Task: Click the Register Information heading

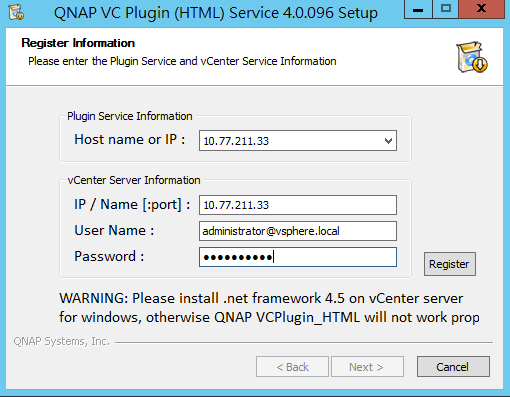Action: [x=78, y=43]
